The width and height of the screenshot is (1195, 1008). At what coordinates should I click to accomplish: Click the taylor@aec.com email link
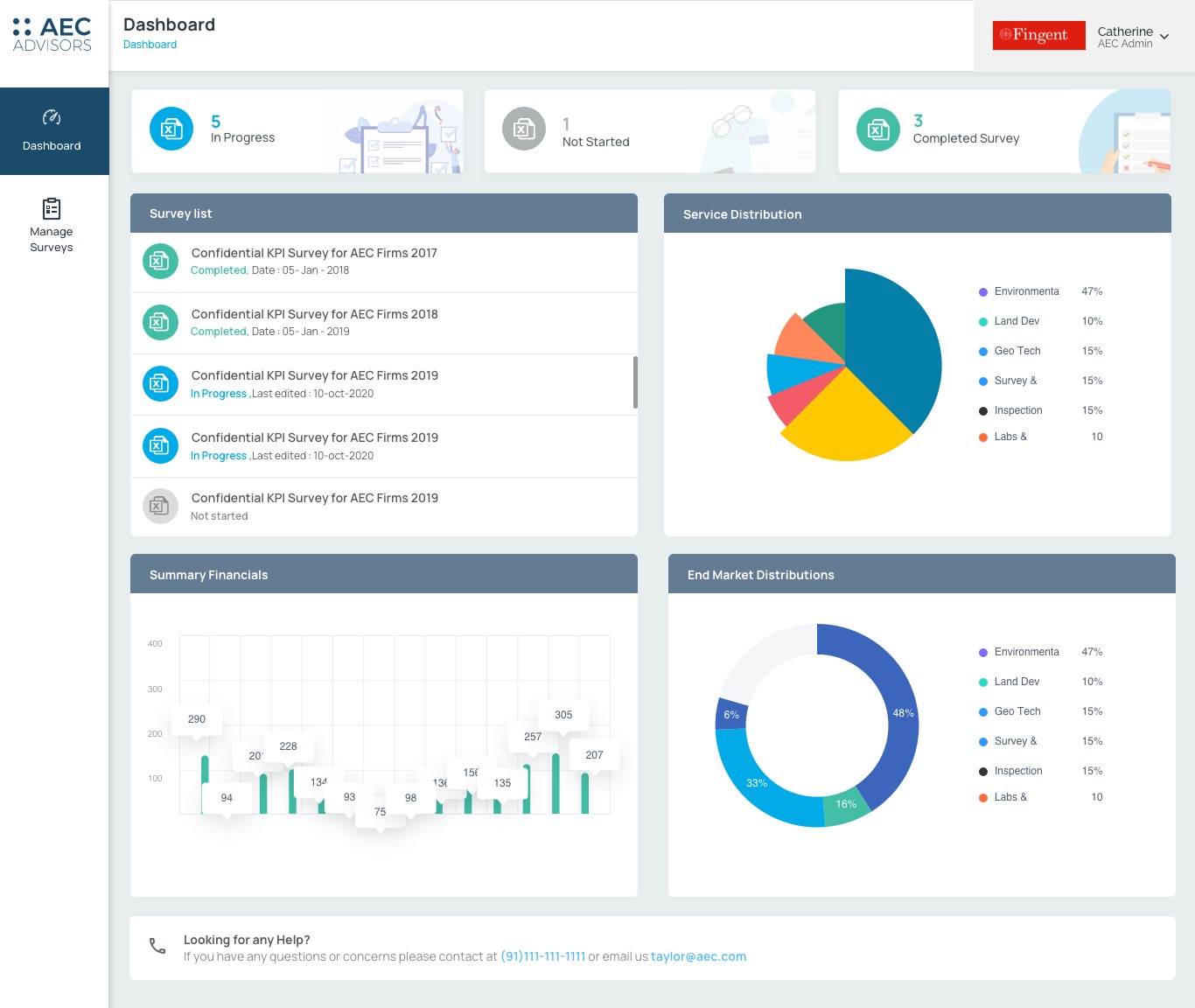tap(698, 956)
